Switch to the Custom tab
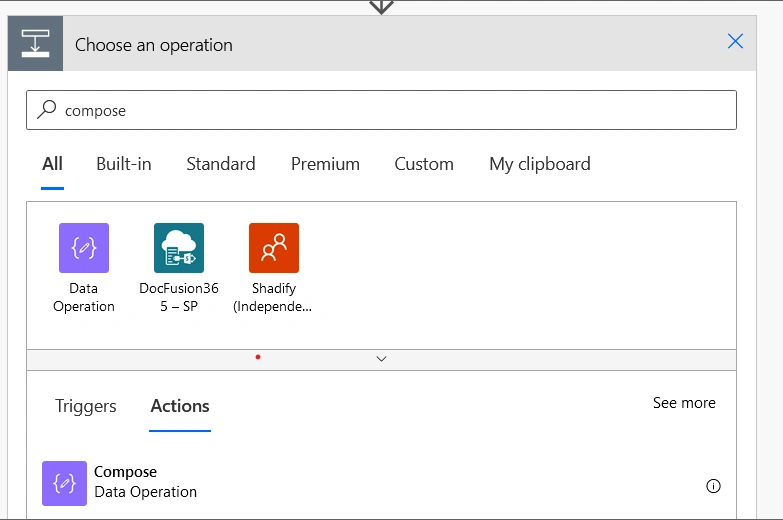 click(x=424, y=164)
